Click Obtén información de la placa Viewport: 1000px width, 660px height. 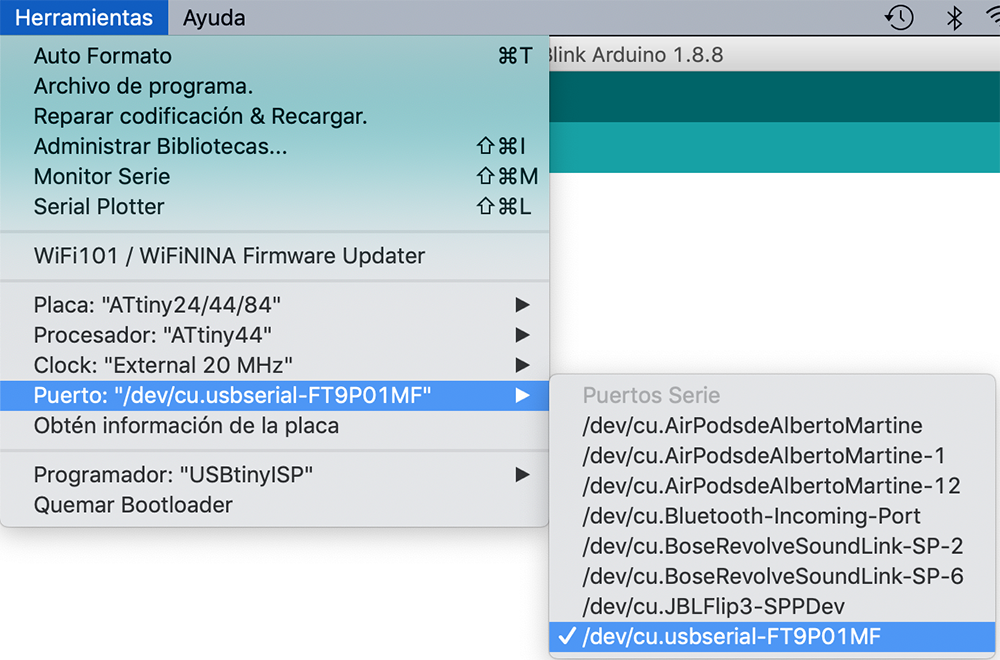(x=186, y=425)
